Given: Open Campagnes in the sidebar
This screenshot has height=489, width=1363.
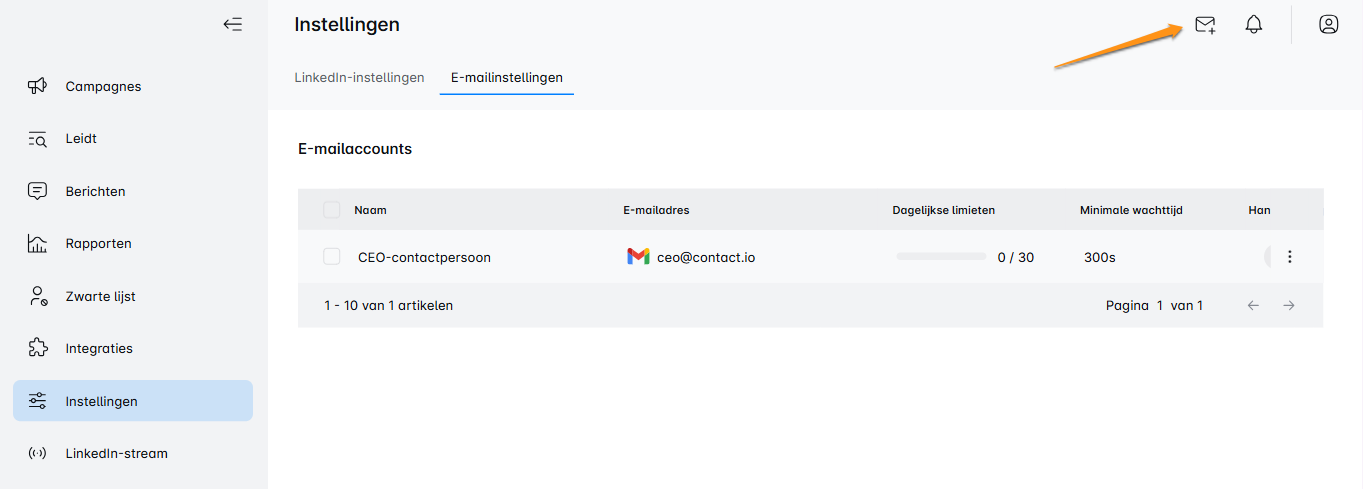Looking at the screenshot, I should 103,87.
